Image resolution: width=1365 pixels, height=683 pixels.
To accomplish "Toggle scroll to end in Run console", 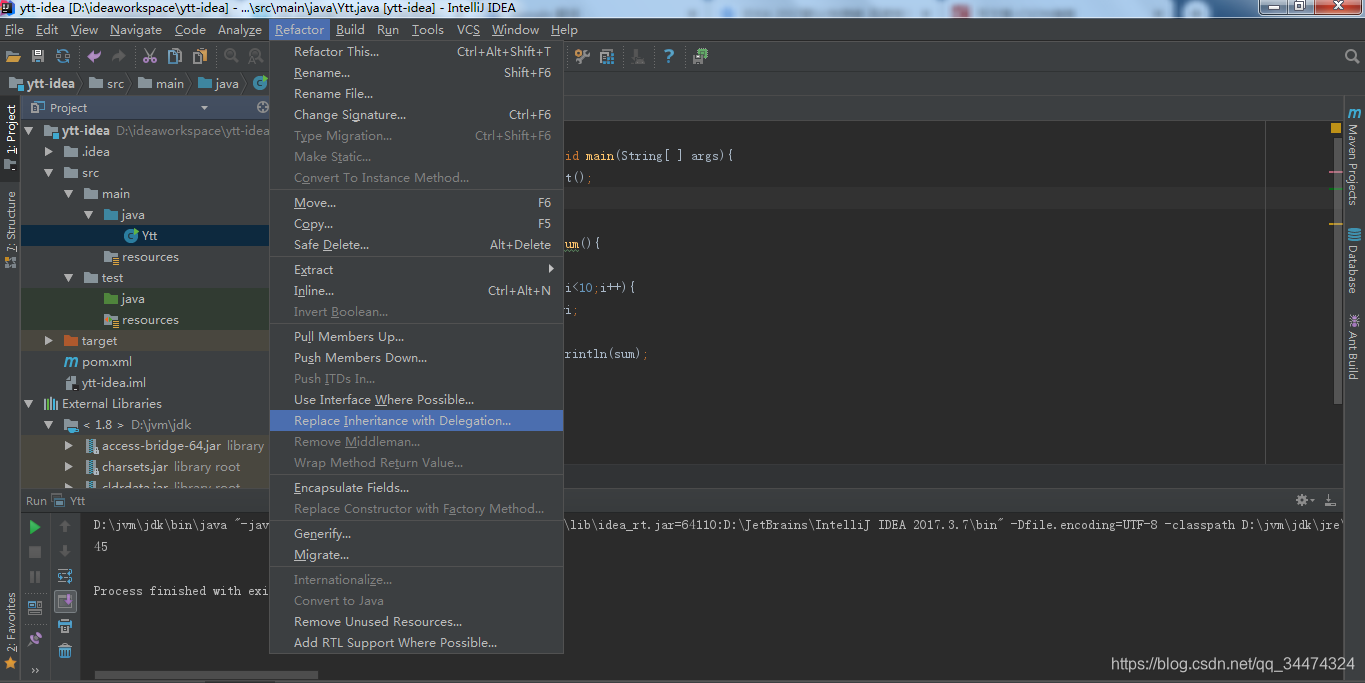I will click(65, 601).
